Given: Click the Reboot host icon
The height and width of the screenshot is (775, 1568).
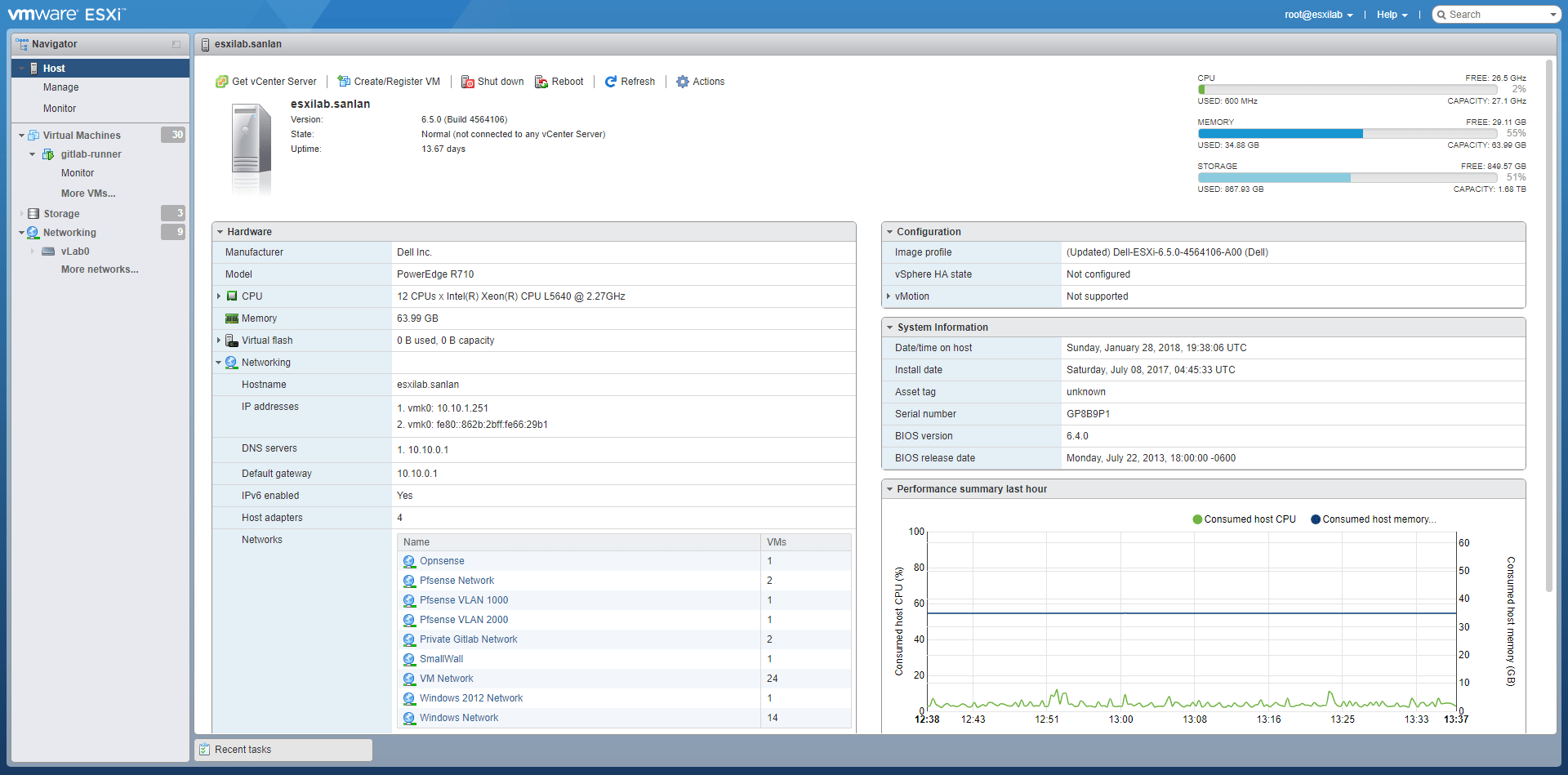Looking at the screenshot, I should point(541,82).
